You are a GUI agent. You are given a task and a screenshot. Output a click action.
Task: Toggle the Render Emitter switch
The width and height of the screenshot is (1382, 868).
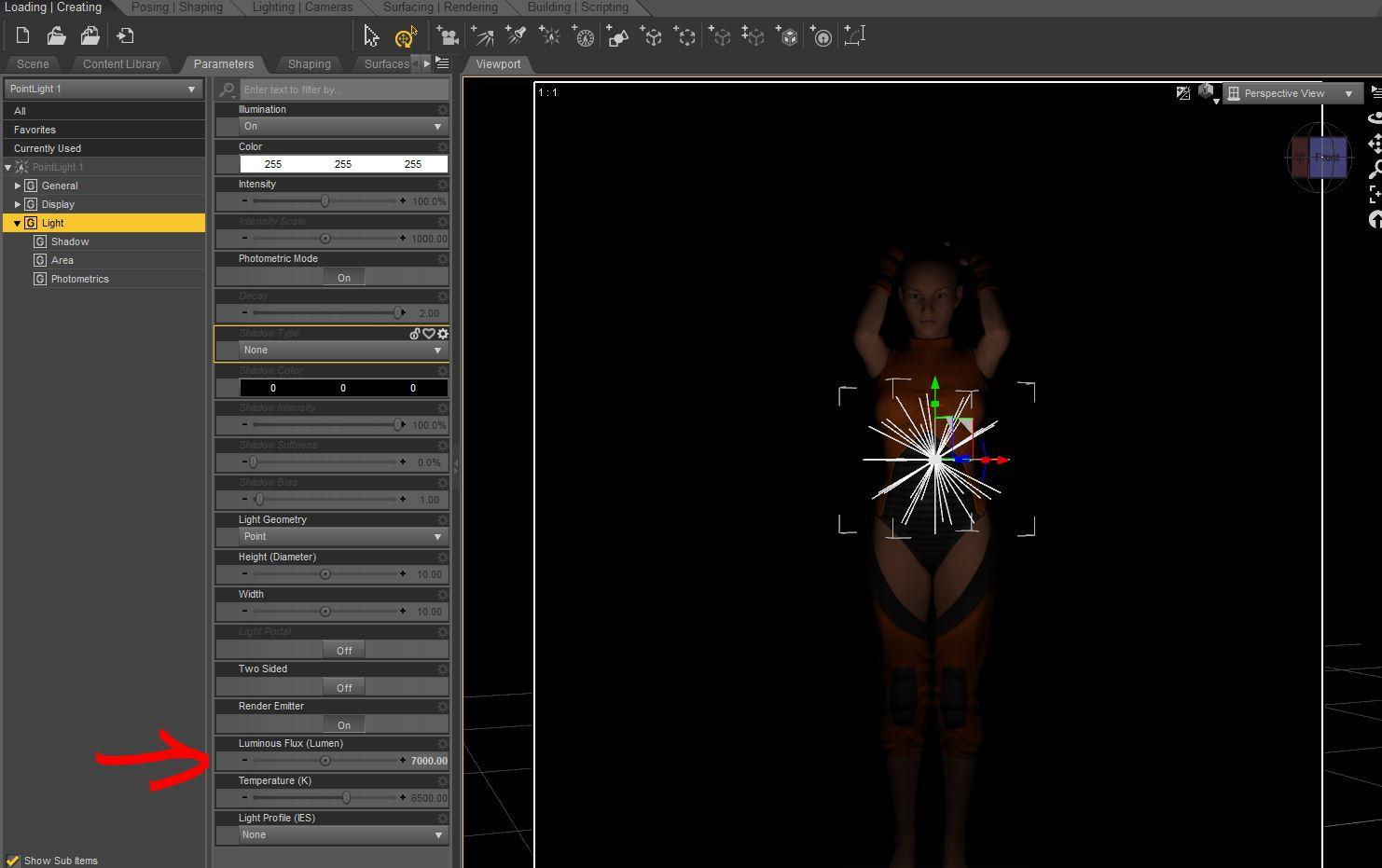pos(344,725)
